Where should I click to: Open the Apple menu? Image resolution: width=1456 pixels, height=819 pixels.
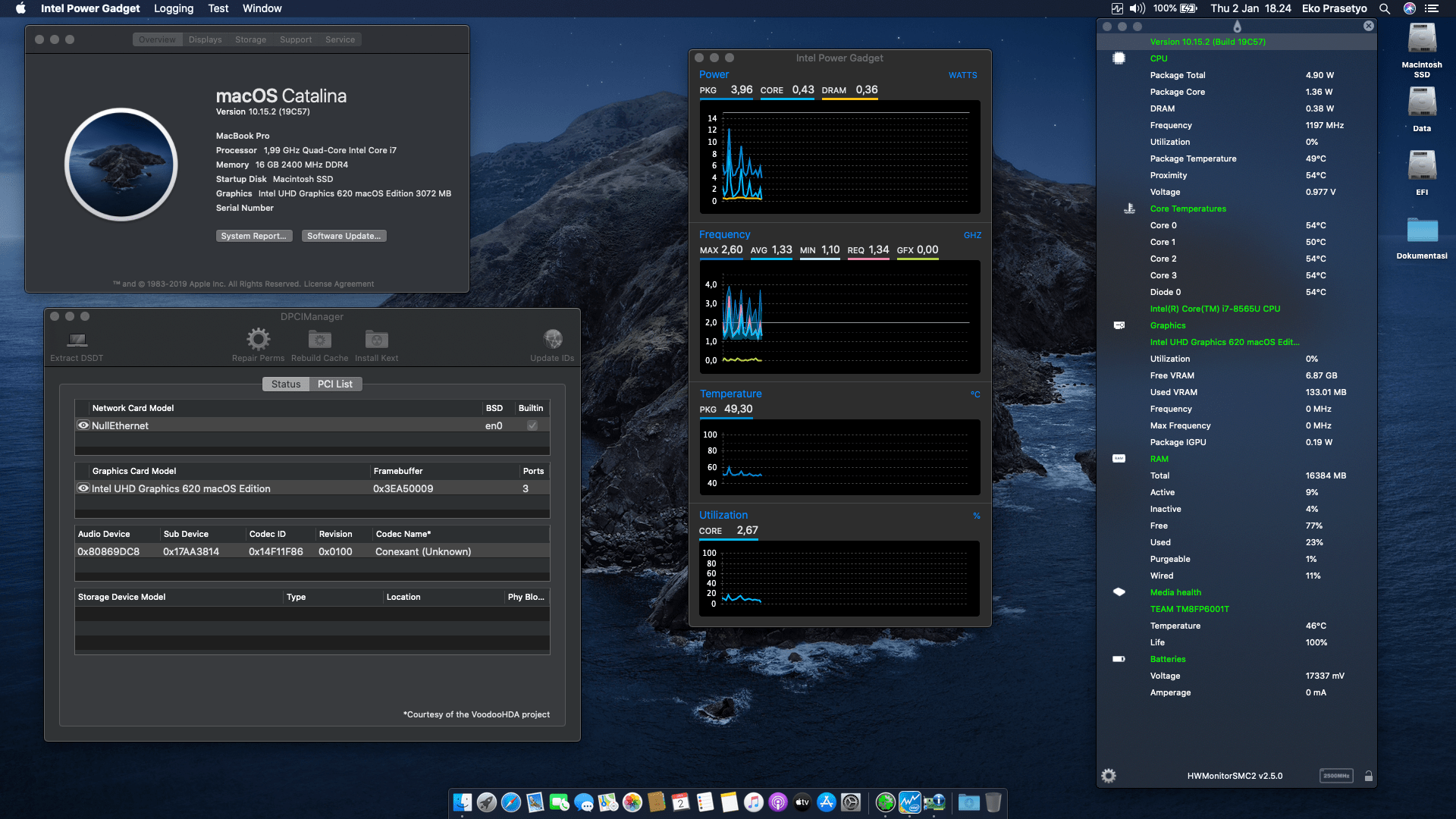[x=20, y=8]
